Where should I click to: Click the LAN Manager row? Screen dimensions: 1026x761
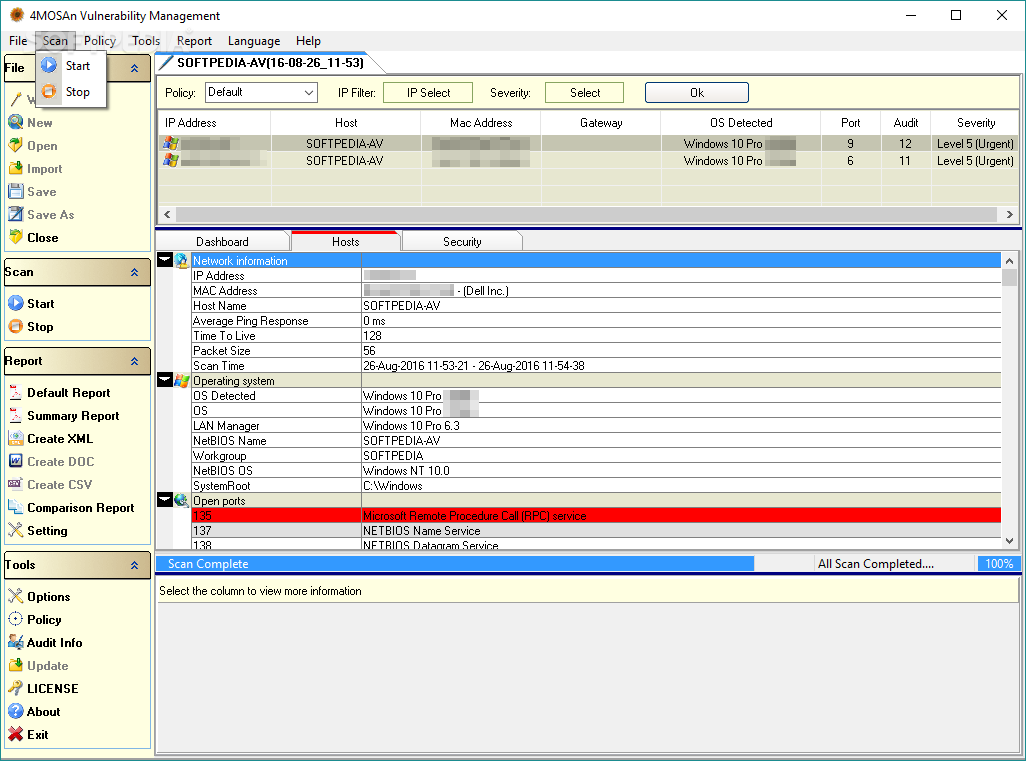[596, 425]
